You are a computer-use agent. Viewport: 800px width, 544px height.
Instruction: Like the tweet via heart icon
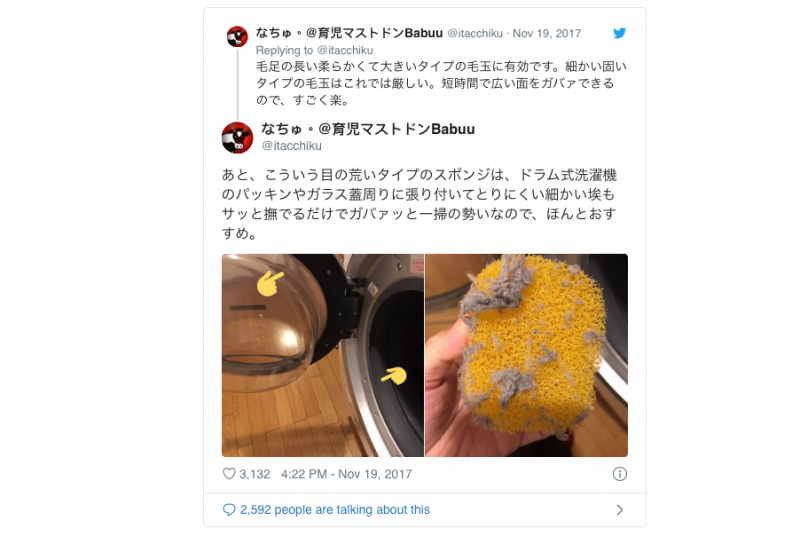click(x=229, y=474)
